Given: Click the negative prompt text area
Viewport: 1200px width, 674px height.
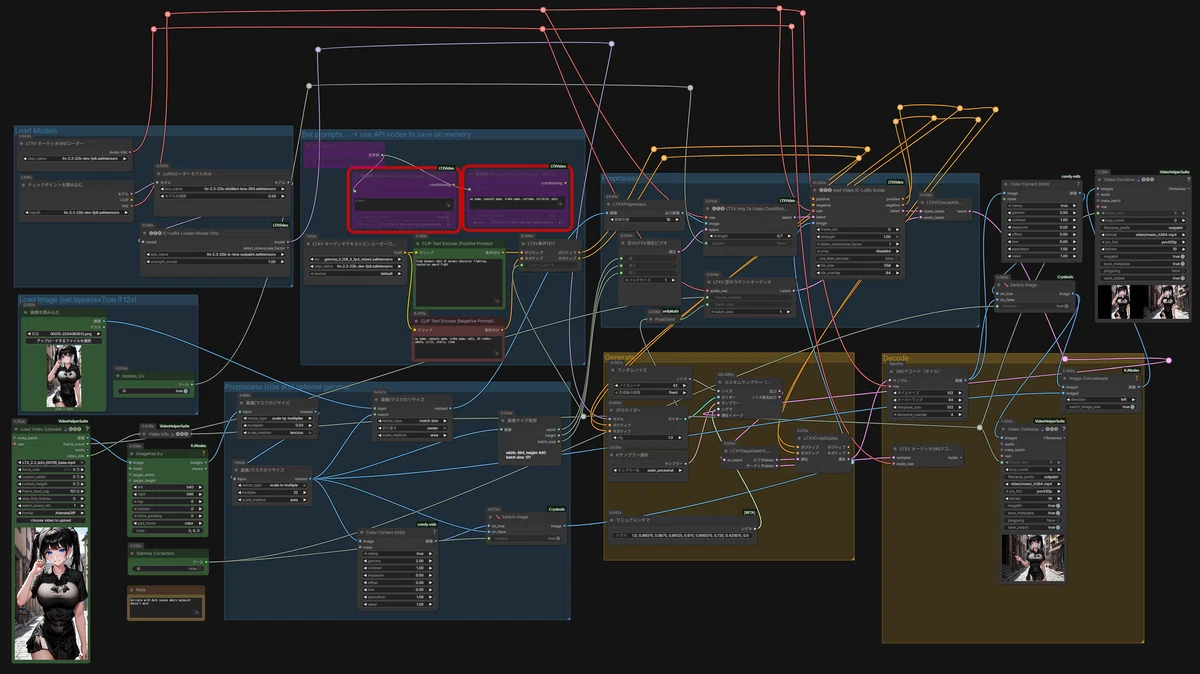Looking at the screenshot, I should click(x=459, y=346).
